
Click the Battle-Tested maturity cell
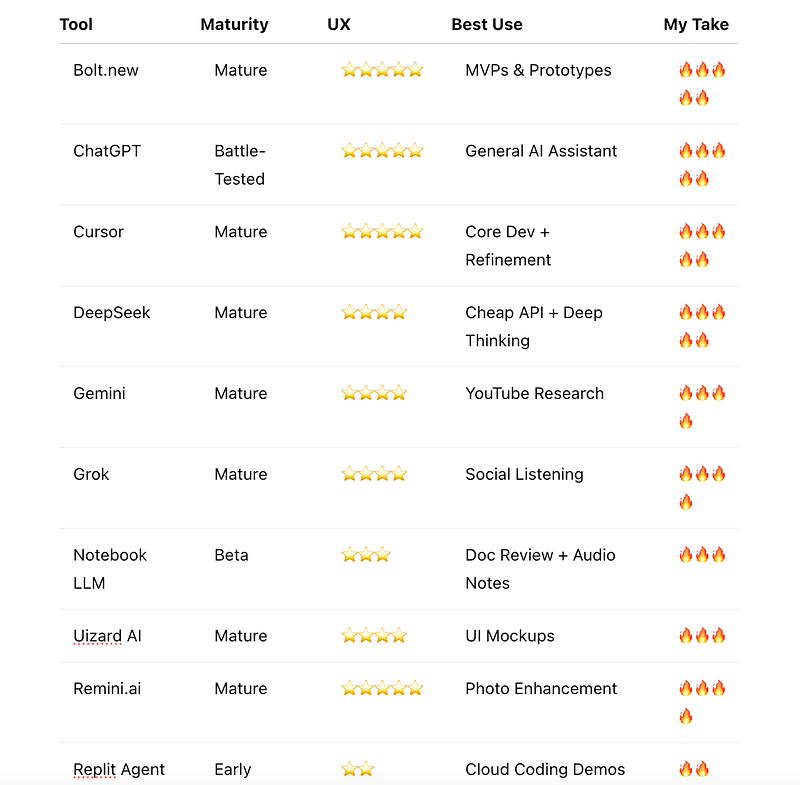[x=240, y=165]
